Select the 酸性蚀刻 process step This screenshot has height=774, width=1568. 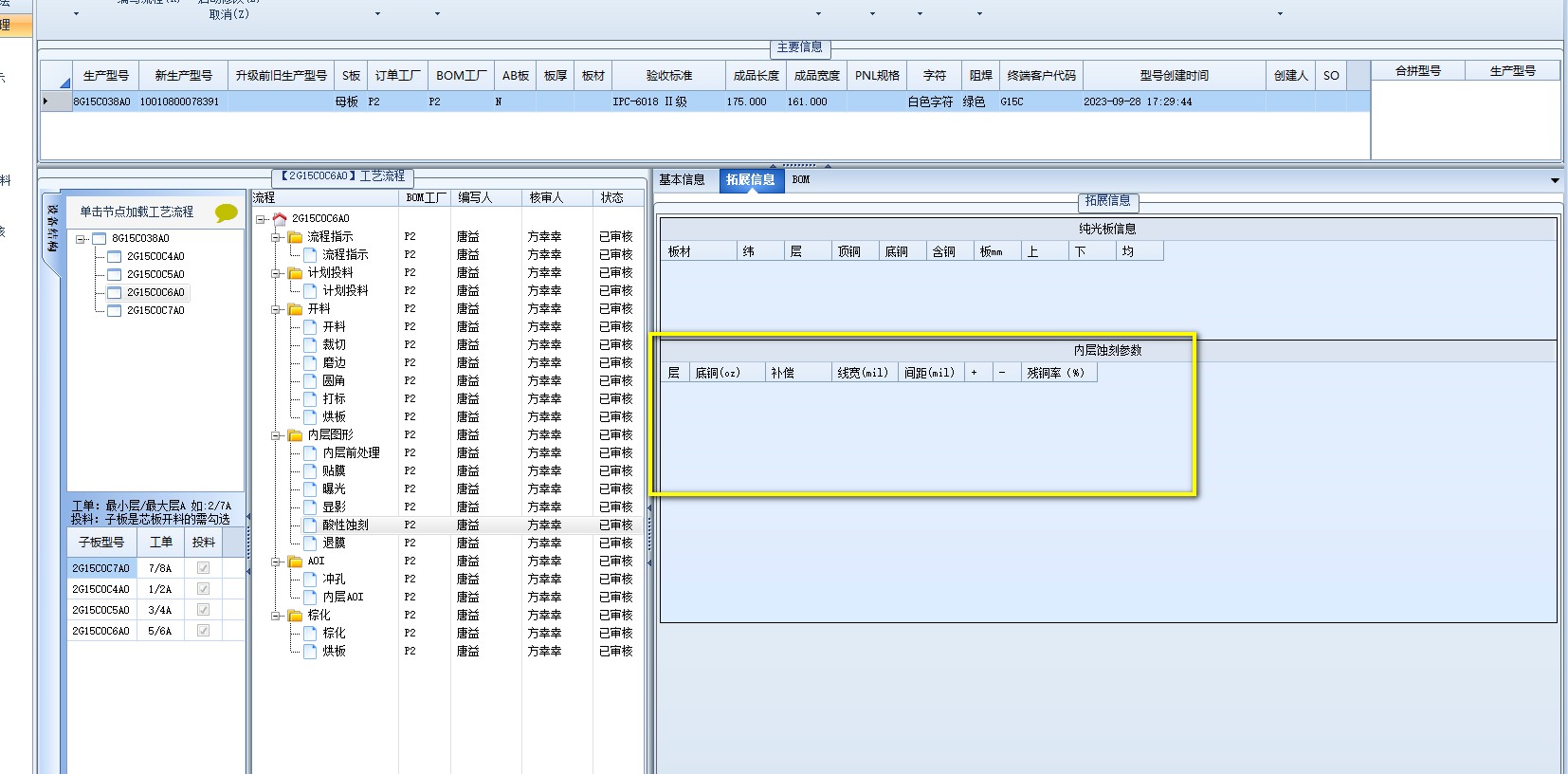[x=346, y=525]
